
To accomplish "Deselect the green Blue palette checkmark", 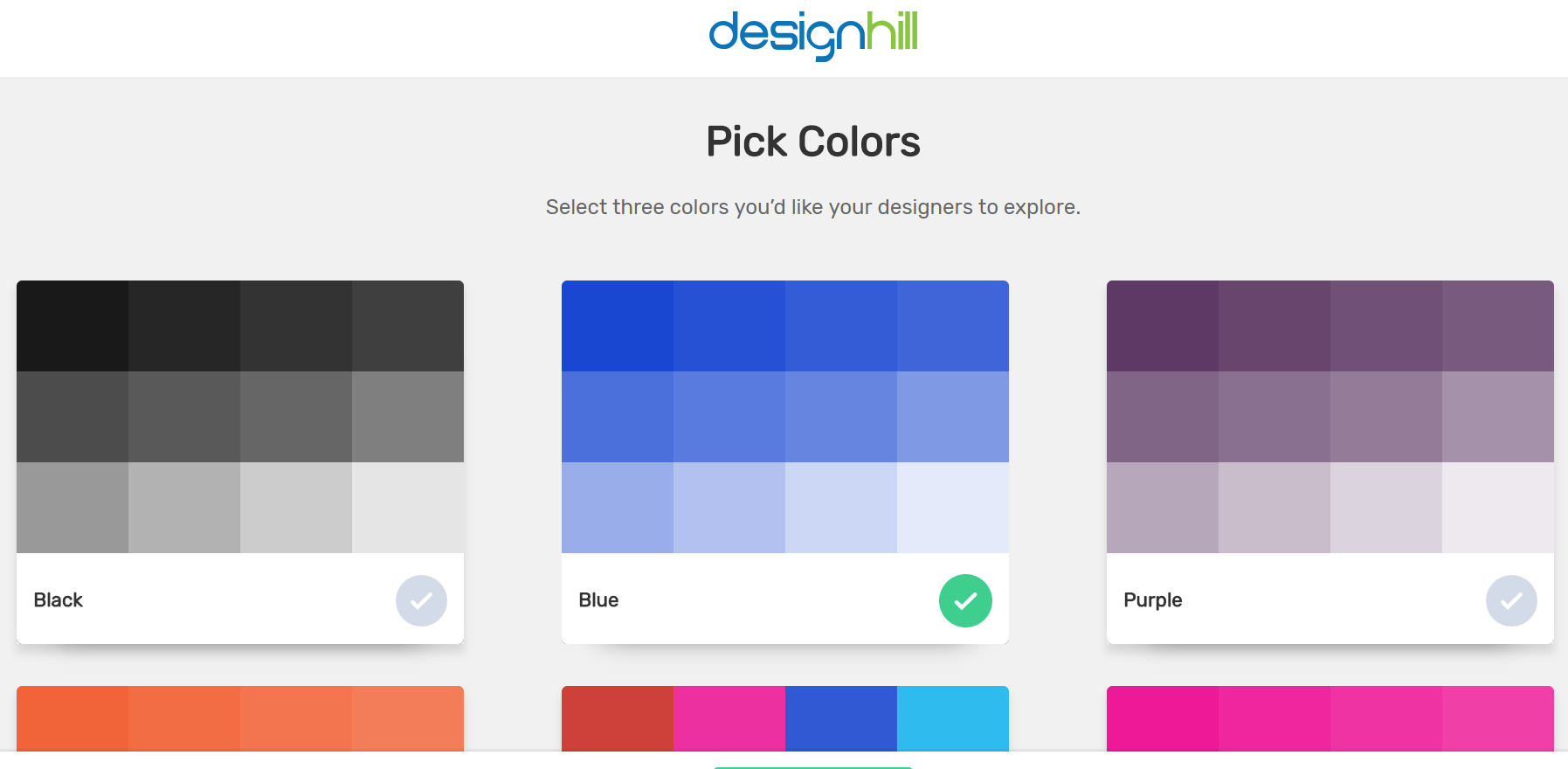I will point(965,600).
